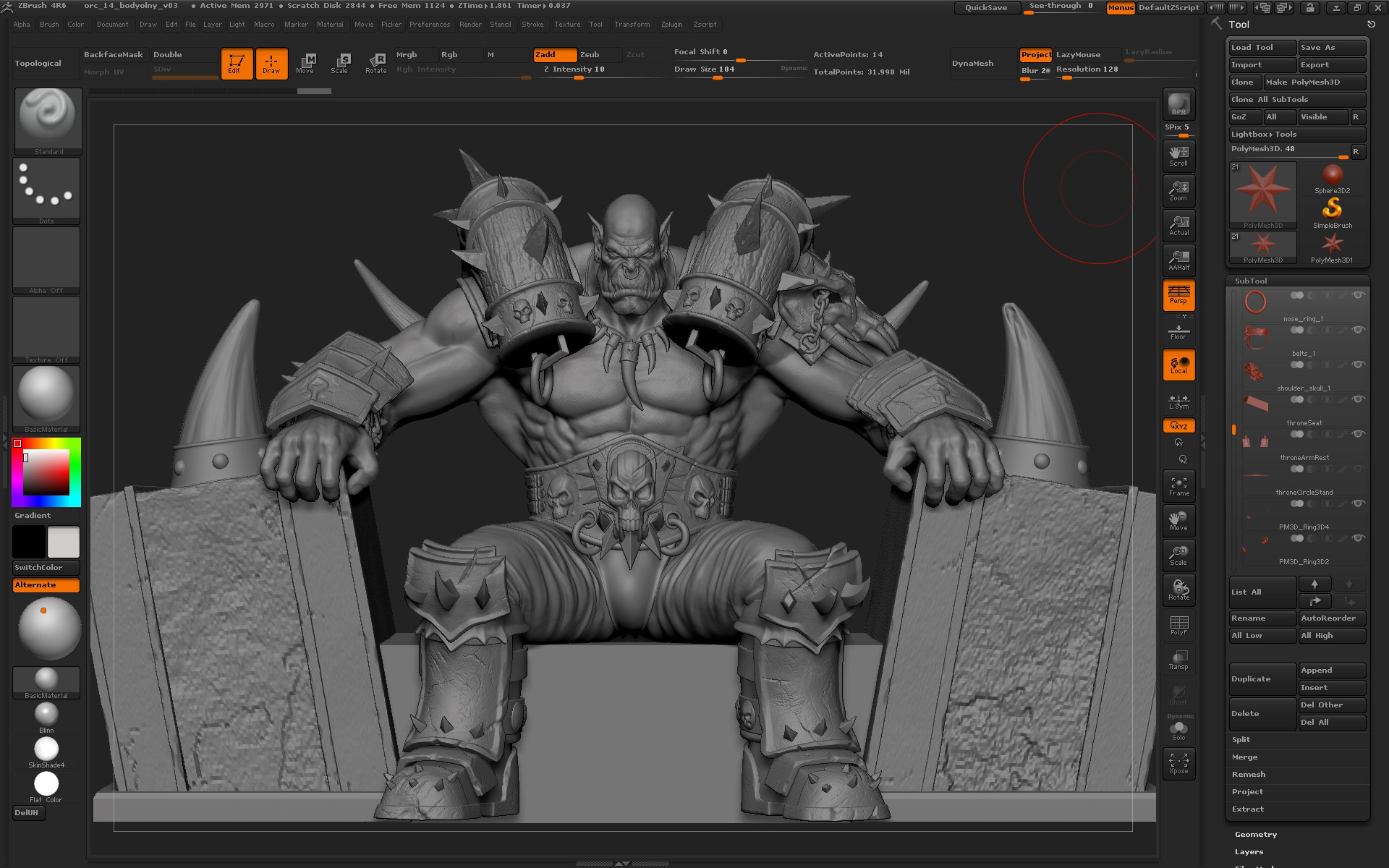This screenshot has height=868, width=1389.
Task: Select the Scale tool in top shelf
Action: [x=340, y=64]
